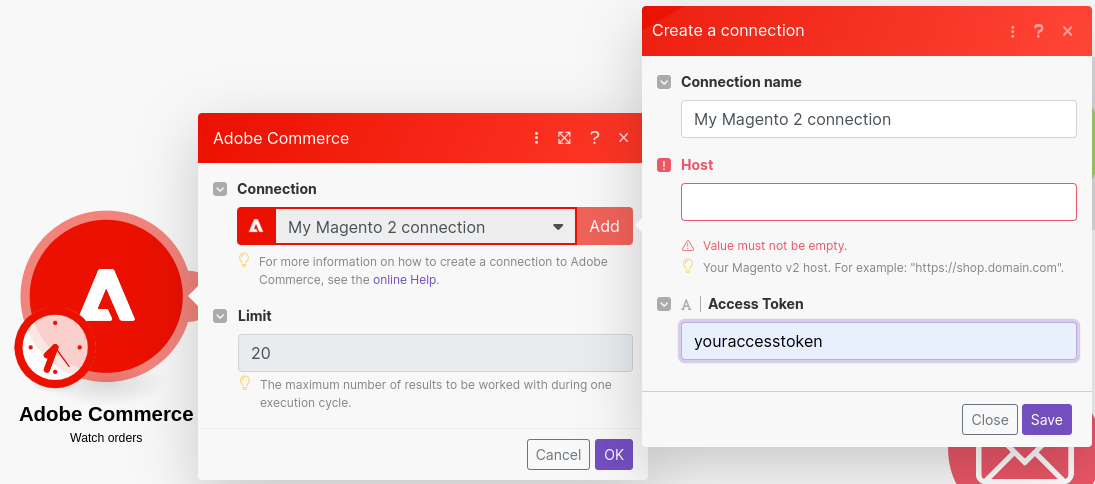The height and width of the screenshot is (484, 1095).
Task: Toggle the Limit field collapse arrow
Action: click(x=220, y=316)
